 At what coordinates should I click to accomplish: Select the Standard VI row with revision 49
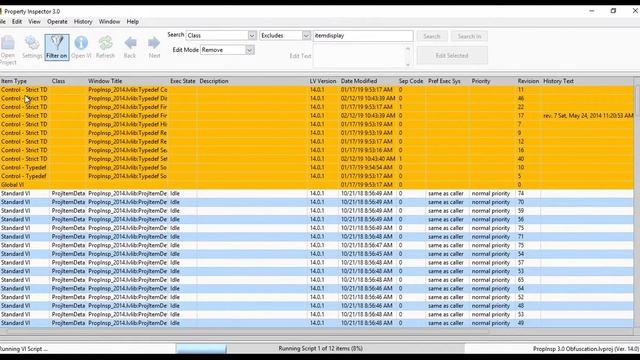click(x=317, y=323)
